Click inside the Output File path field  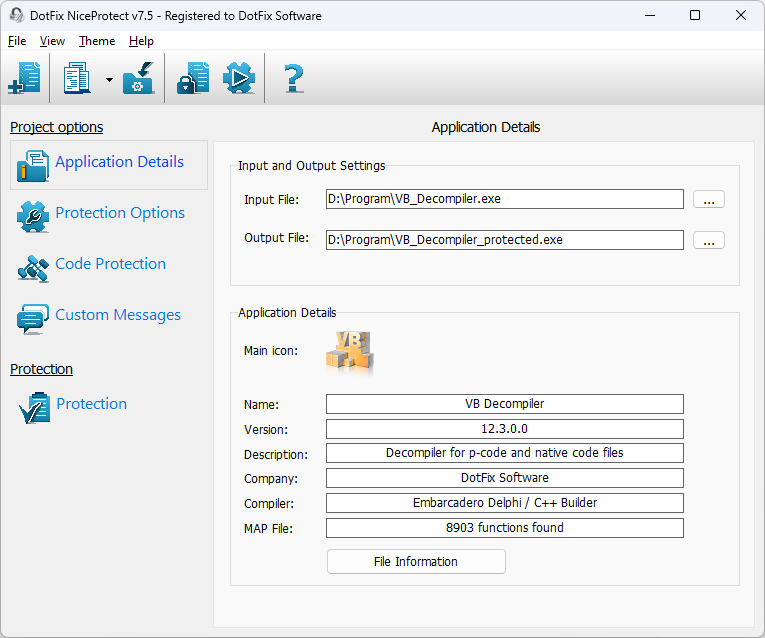(x=504, y=240)
